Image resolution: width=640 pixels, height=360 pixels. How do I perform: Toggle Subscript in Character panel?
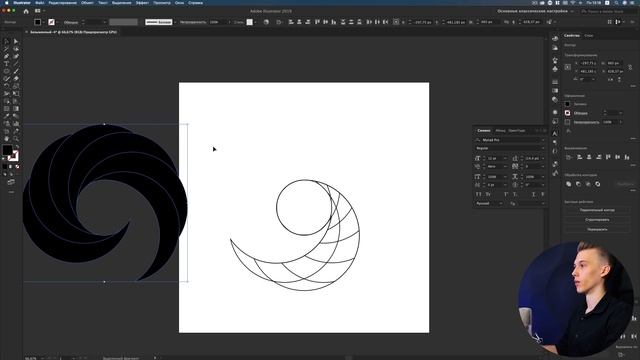[x=515, y=194]
